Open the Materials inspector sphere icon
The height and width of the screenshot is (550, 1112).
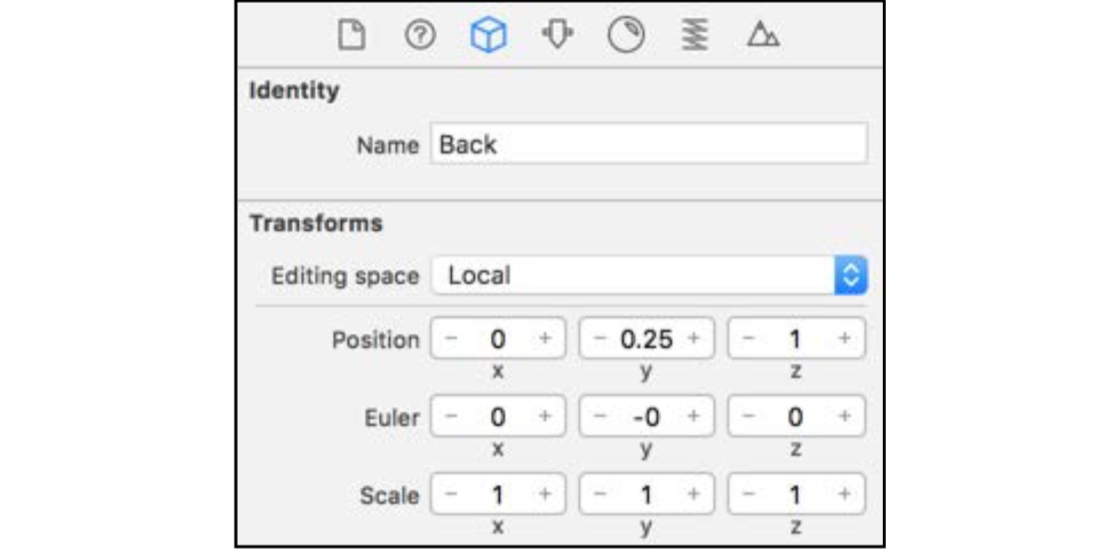click(626, 35)
